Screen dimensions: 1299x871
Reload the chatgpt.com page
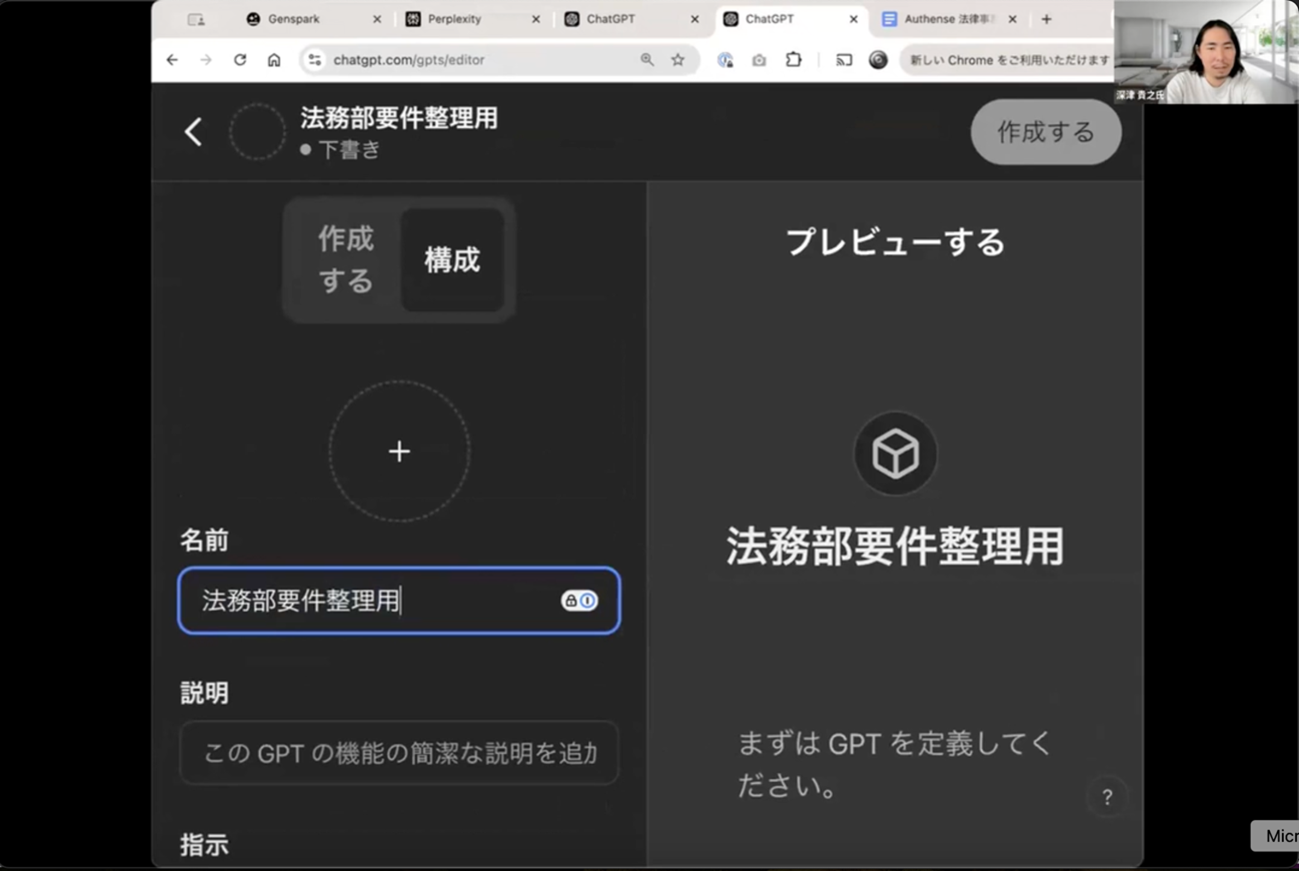click(240, 60)
